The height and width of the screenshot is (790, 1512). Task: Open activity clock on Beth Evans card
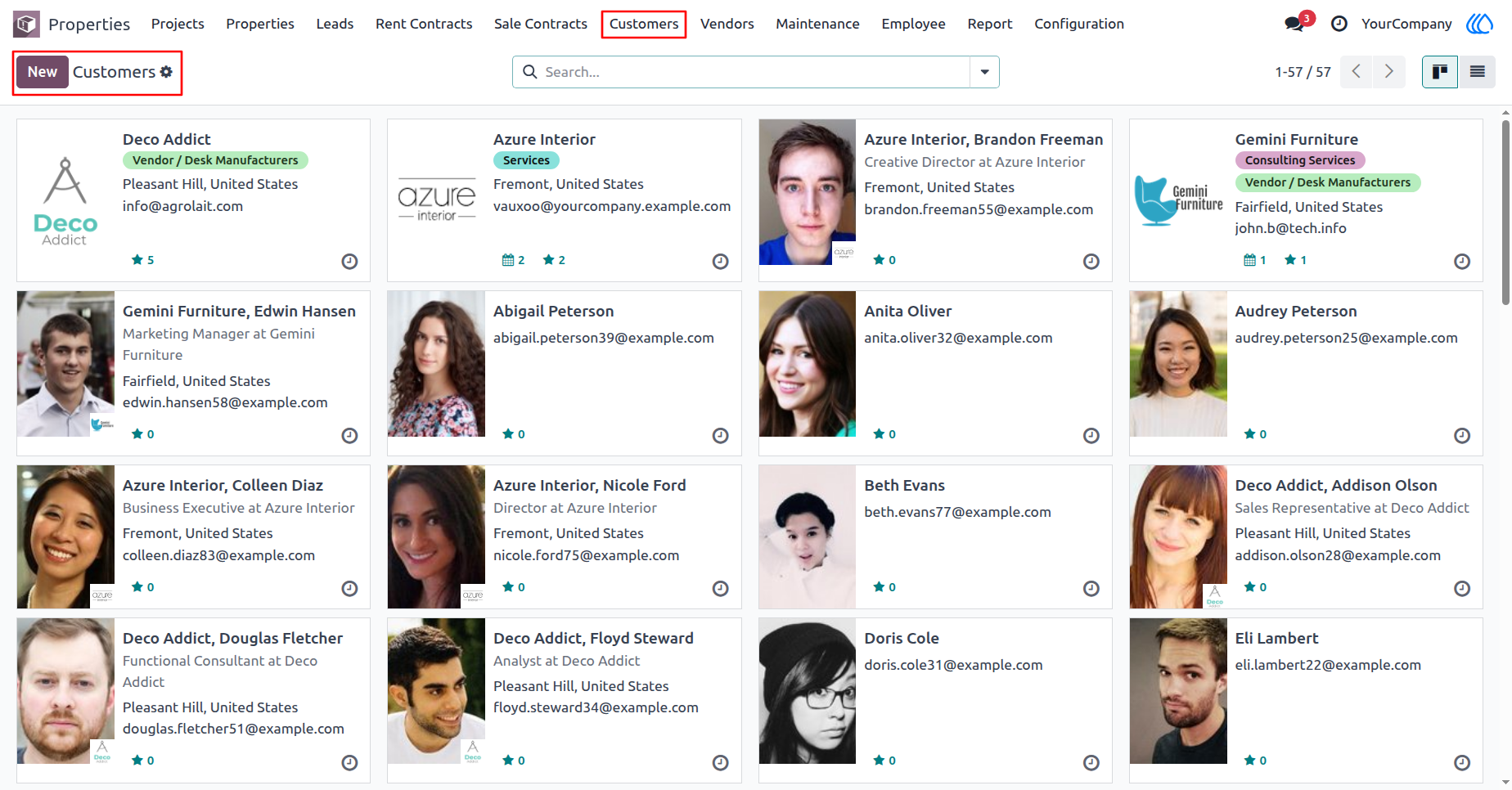pyautogui.click(x=1091, y=589)
